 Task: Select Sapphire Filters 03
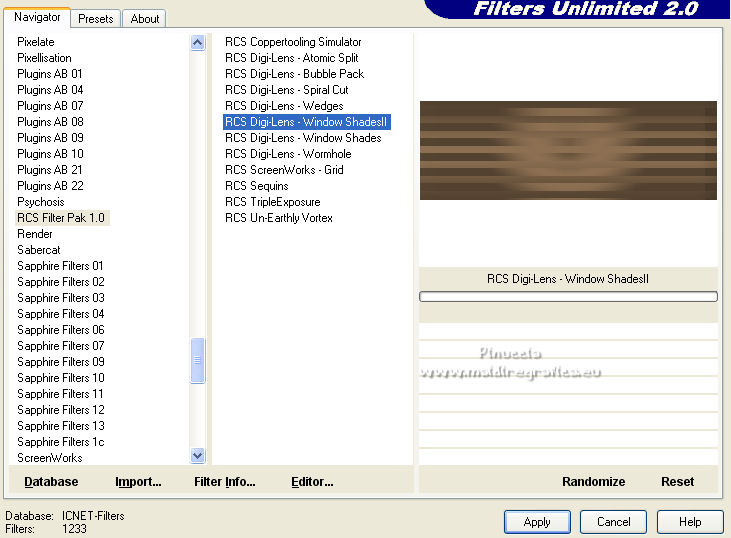click(x=61, y=297)
